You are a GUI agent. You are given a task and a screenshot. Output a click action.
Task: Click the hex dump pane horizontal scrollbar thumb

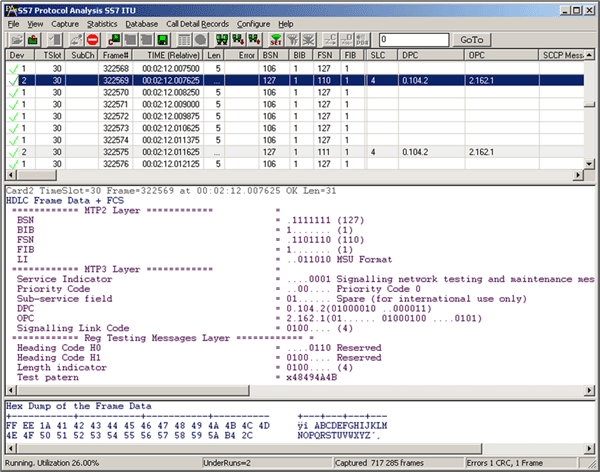[249, 448]
